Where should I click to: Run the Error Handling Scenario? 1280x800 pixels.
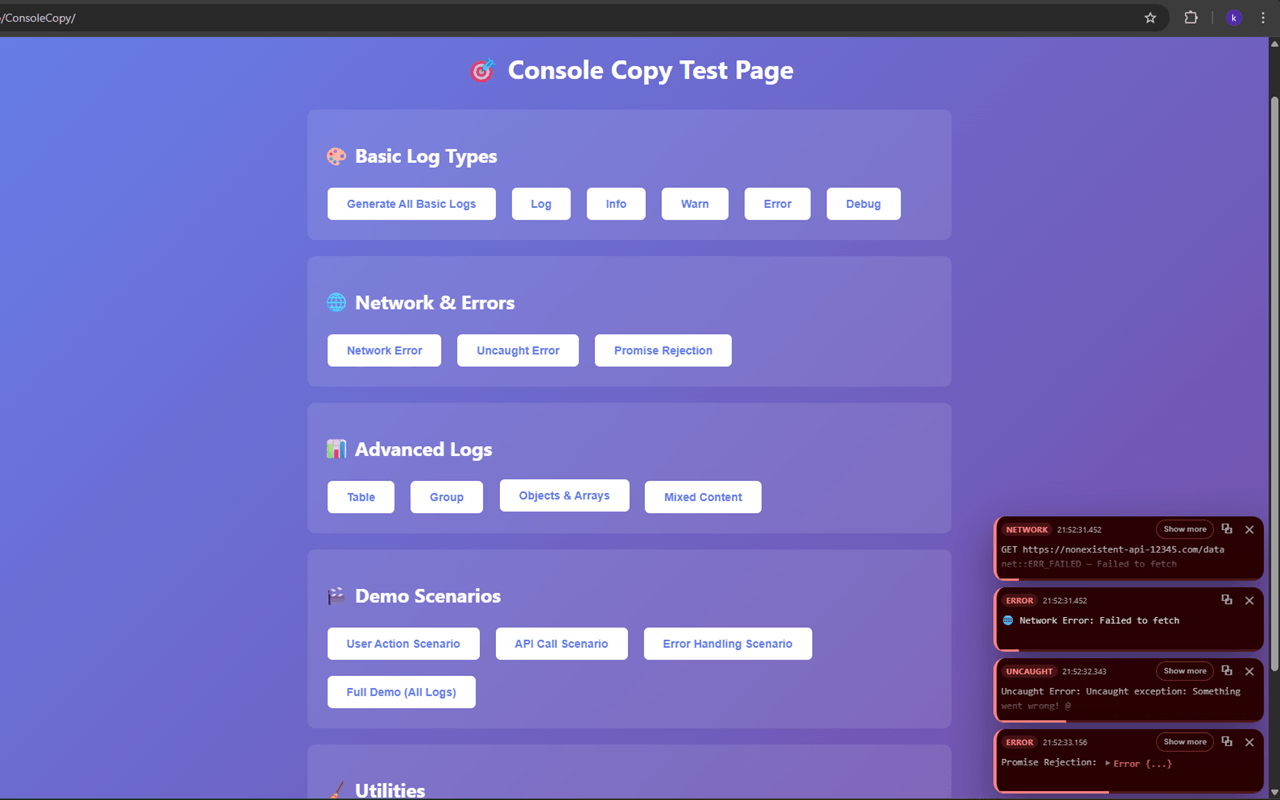pos(728,644)
